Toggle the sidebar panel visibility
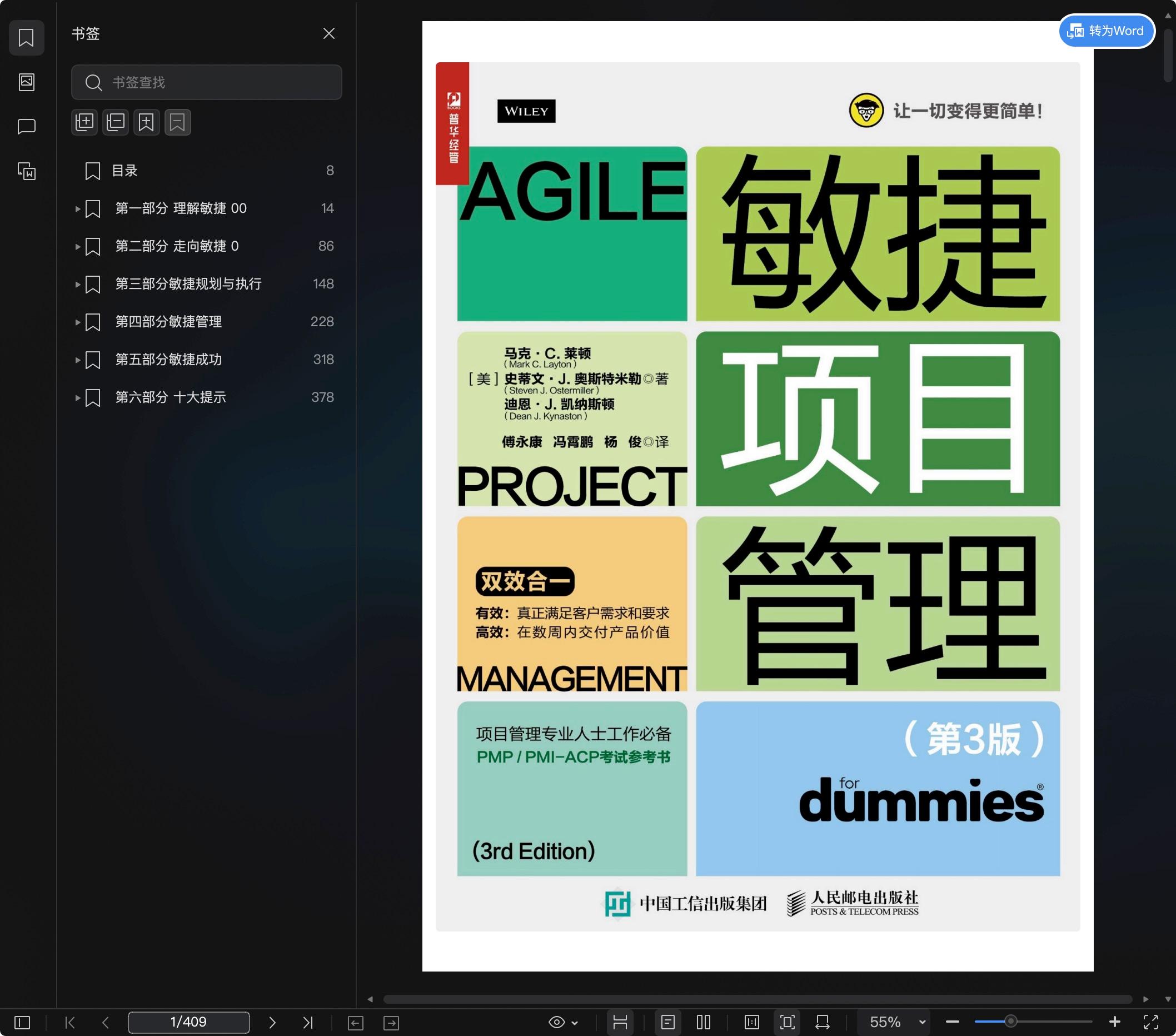Viewport: 1176px width, 1036px height. pos(22,1022)
